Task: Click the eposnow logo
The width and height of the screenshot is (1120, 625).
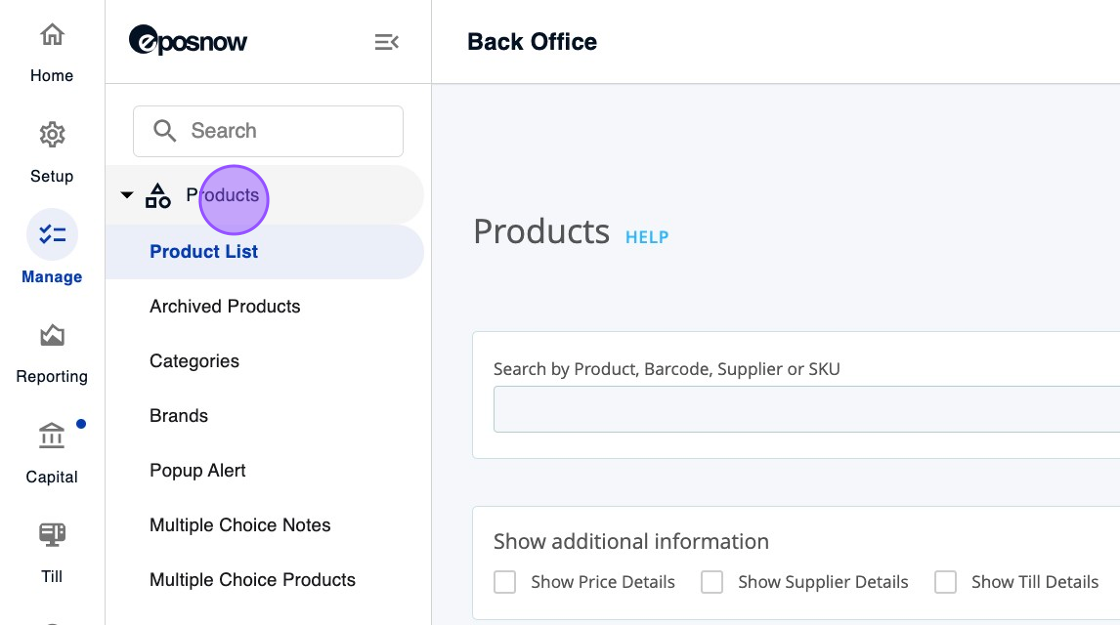Action: 188,41
